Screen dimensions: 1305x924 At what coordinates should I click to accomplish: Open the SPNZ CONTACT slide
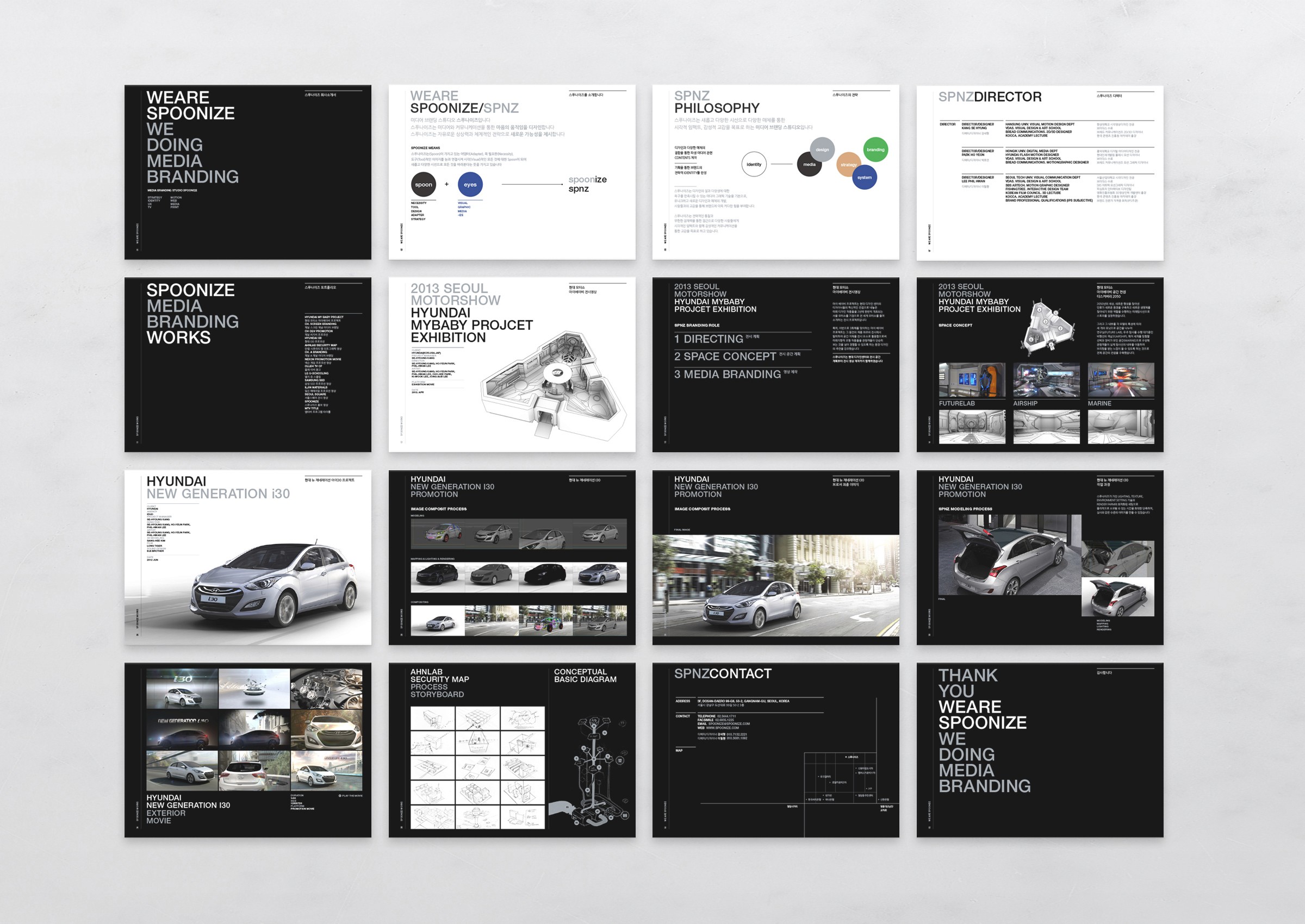pyautogui.click(x=775, y=750)
